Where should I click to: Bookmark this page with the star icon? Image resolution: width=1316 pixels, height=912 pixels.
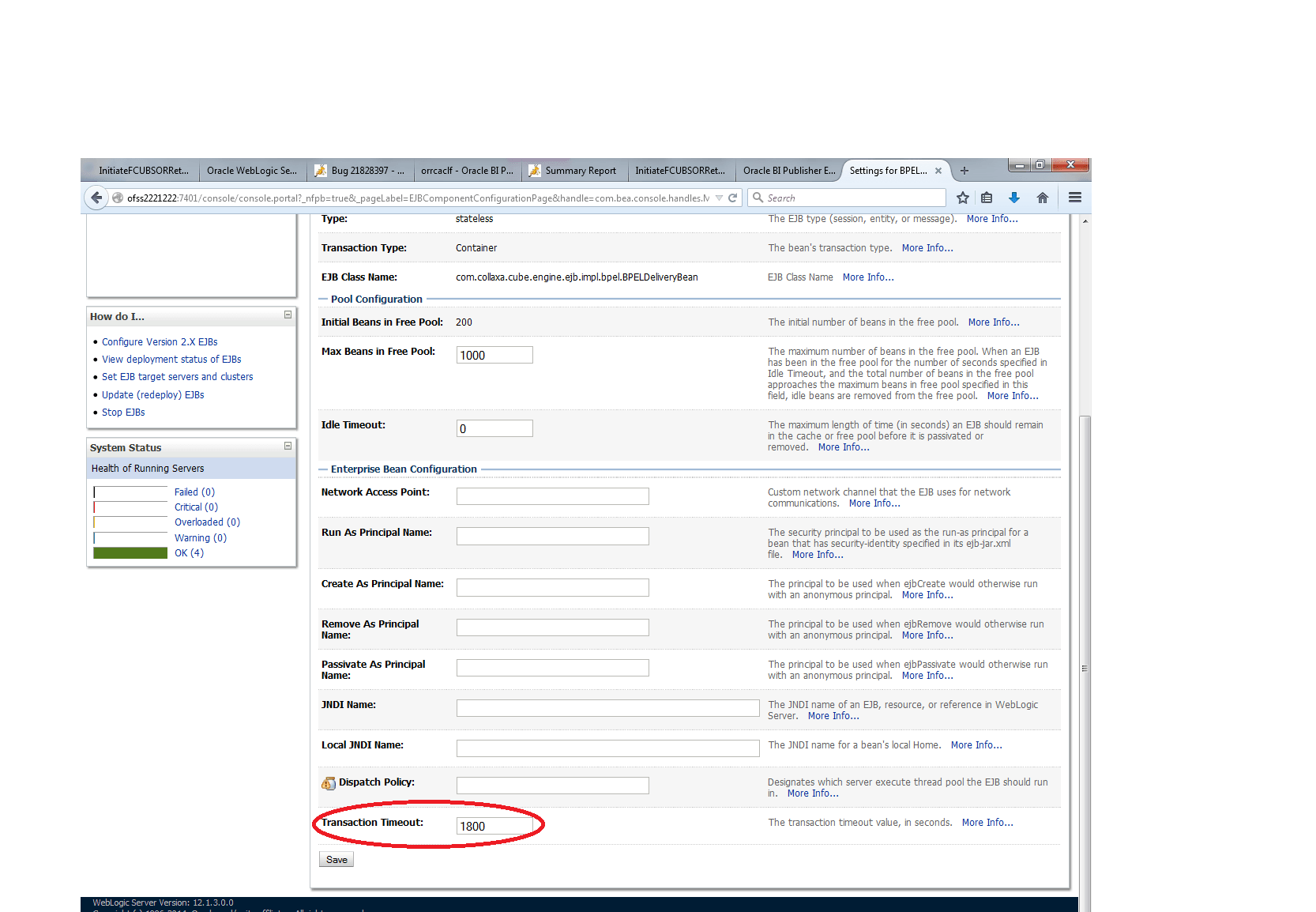tap(962, 198)
